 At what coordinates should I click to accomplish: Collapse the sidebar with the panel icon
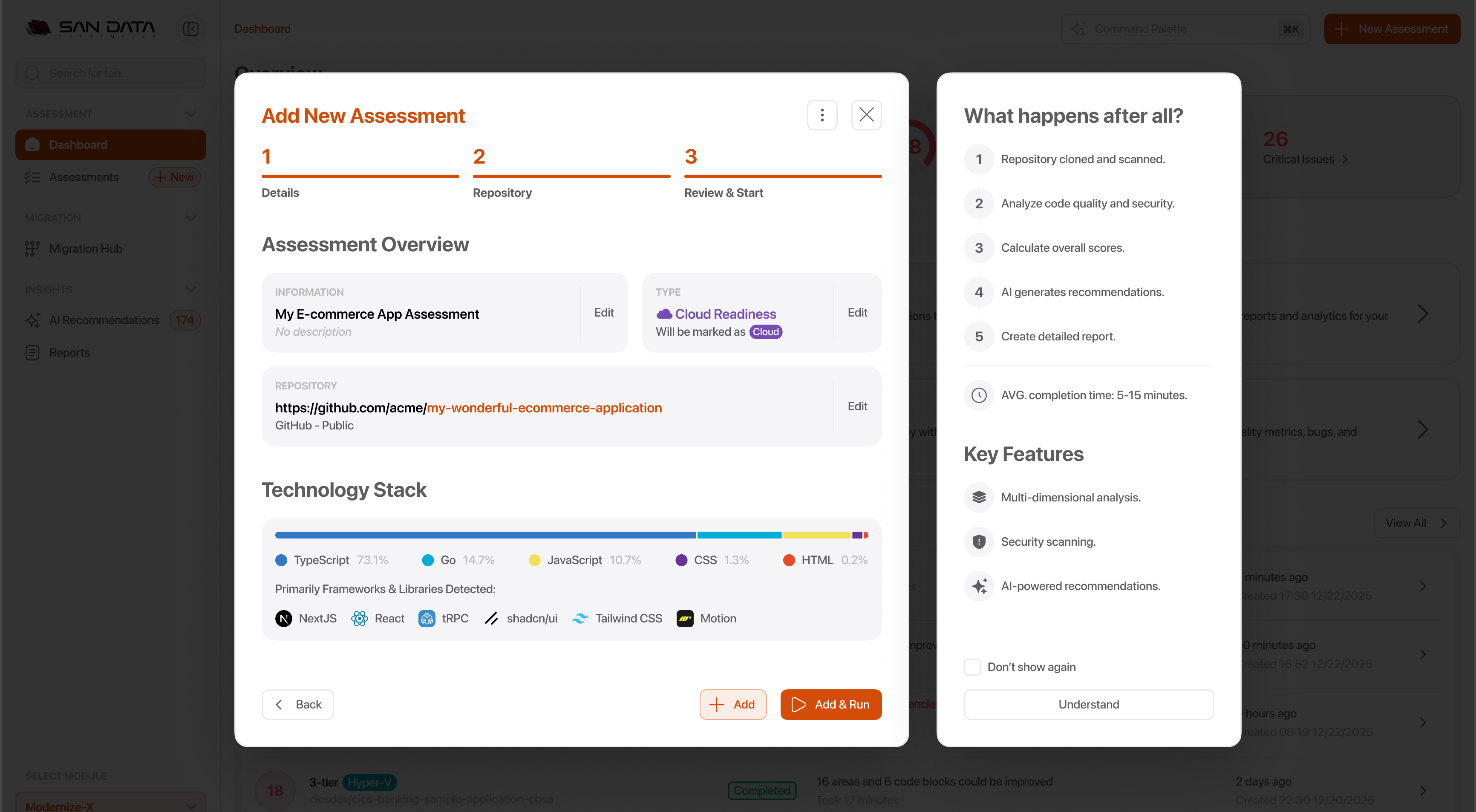(191, 28)
